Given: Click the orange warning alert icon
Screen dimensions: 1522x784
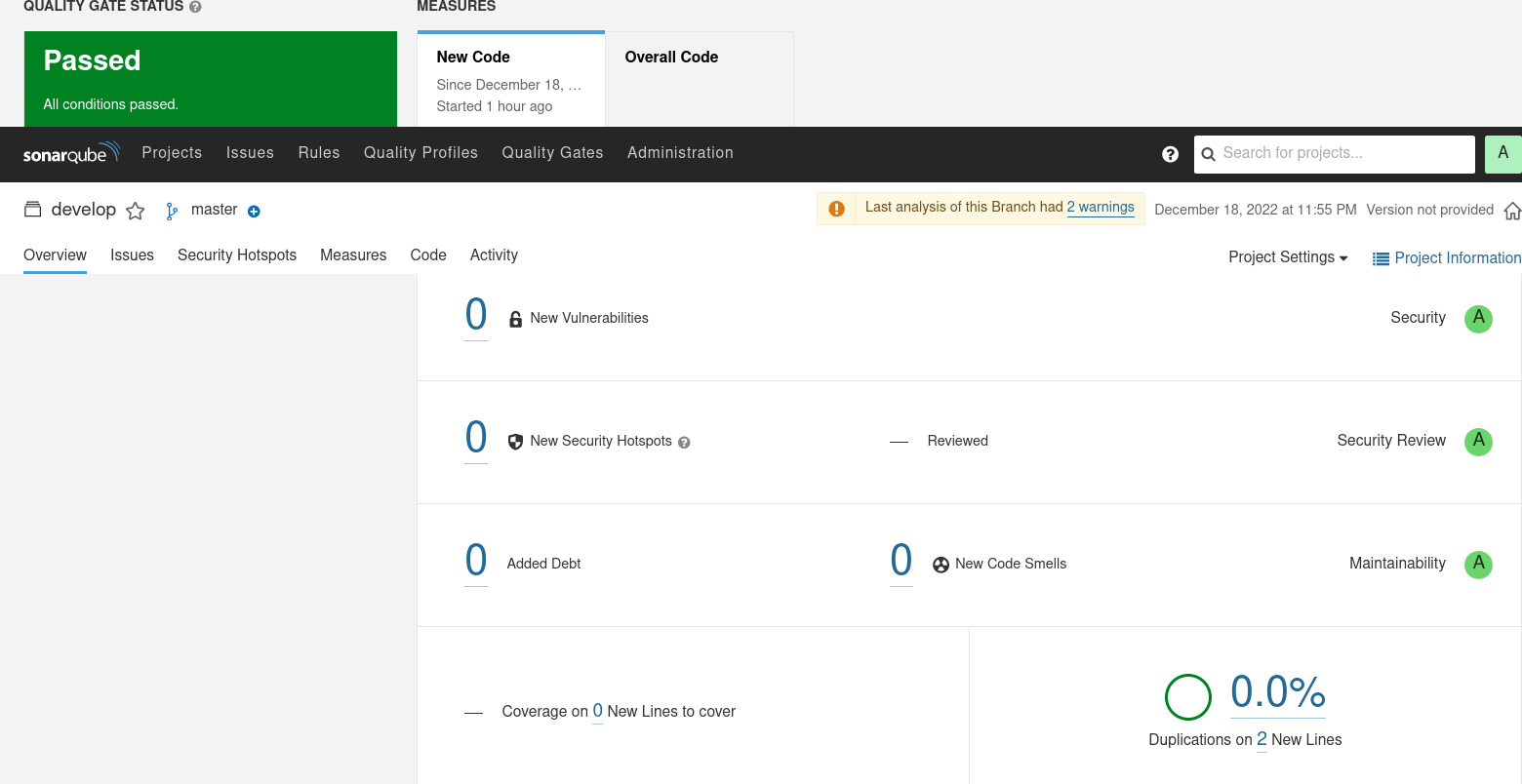Looking at the screenshot, I should 836,209.
